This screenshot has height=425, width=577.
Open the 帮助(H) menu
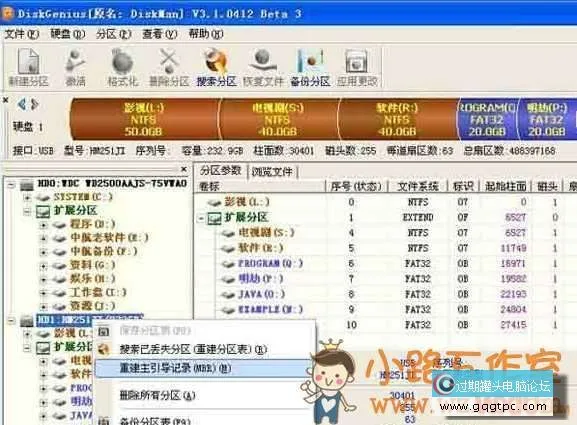point(205,34)
